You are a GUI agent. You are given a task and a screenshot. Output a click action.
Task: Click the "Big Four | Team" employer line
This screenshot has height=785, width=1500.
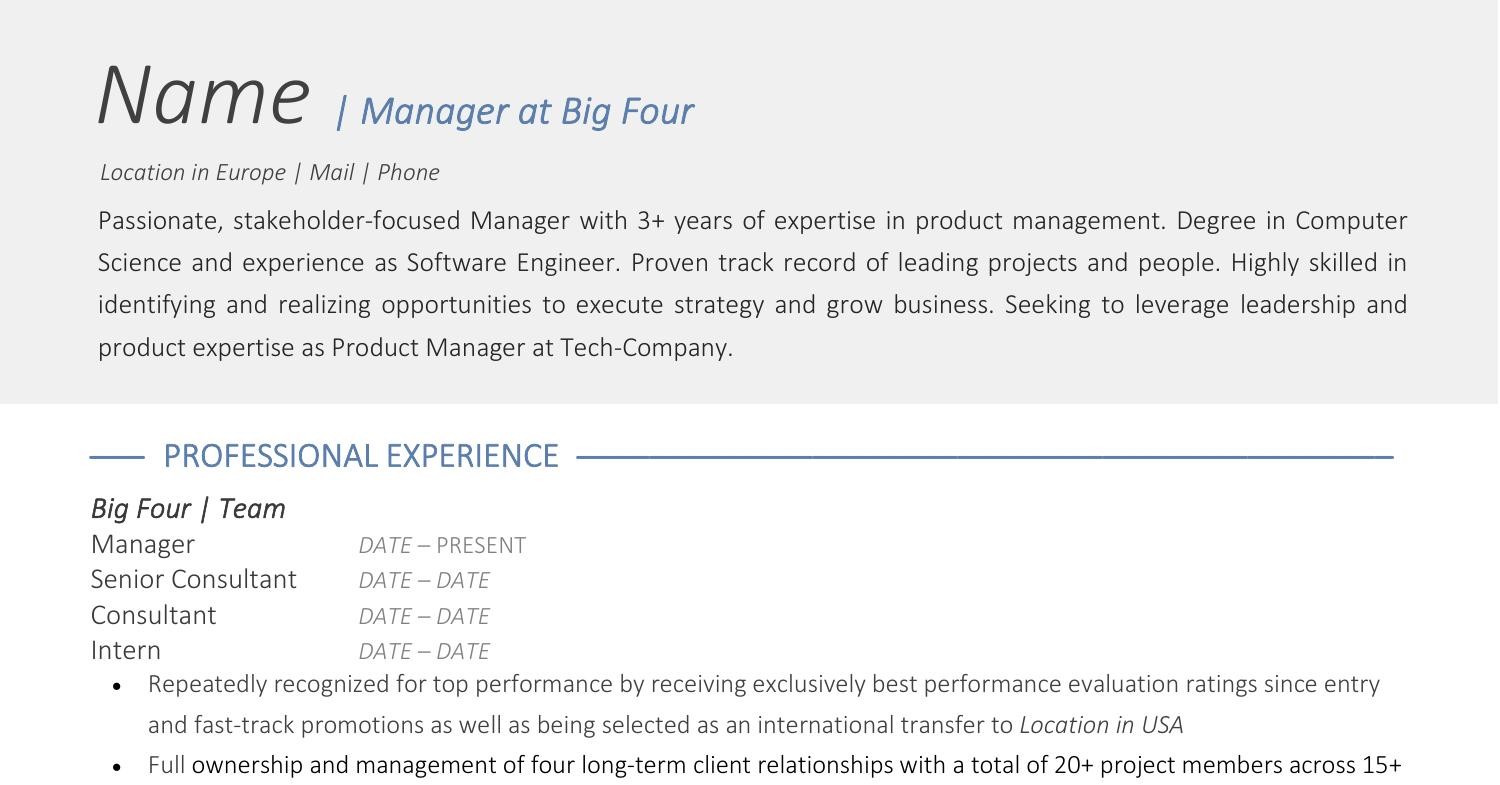(x=188, y=509)
